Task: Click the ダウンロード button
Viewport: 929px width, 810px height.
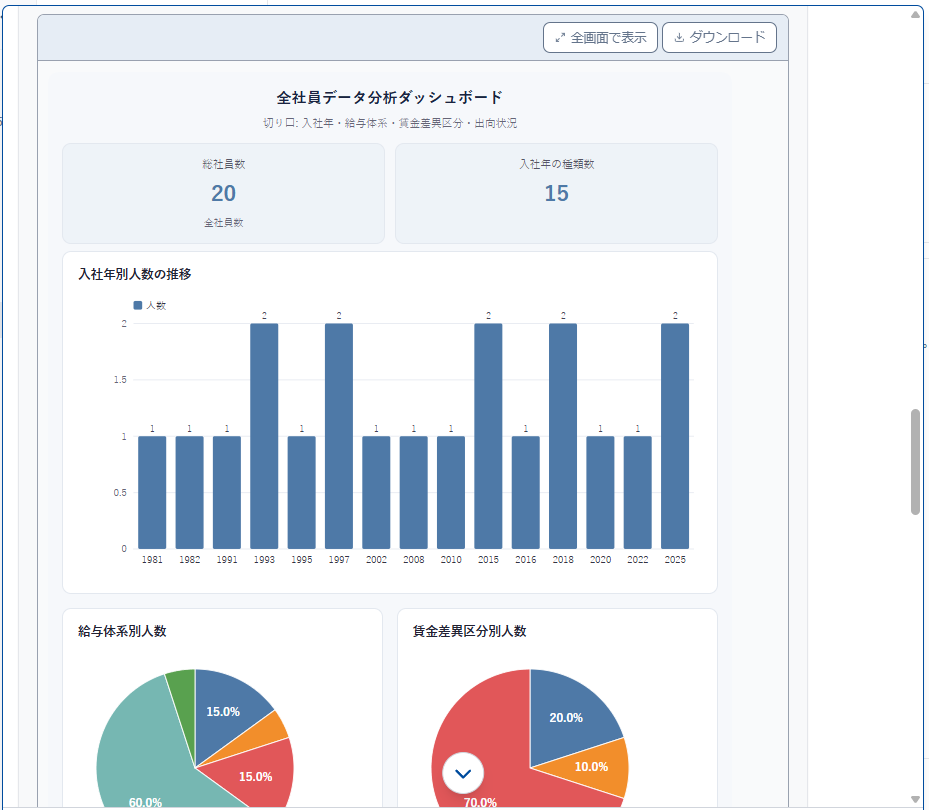Action: pos(719,38)
